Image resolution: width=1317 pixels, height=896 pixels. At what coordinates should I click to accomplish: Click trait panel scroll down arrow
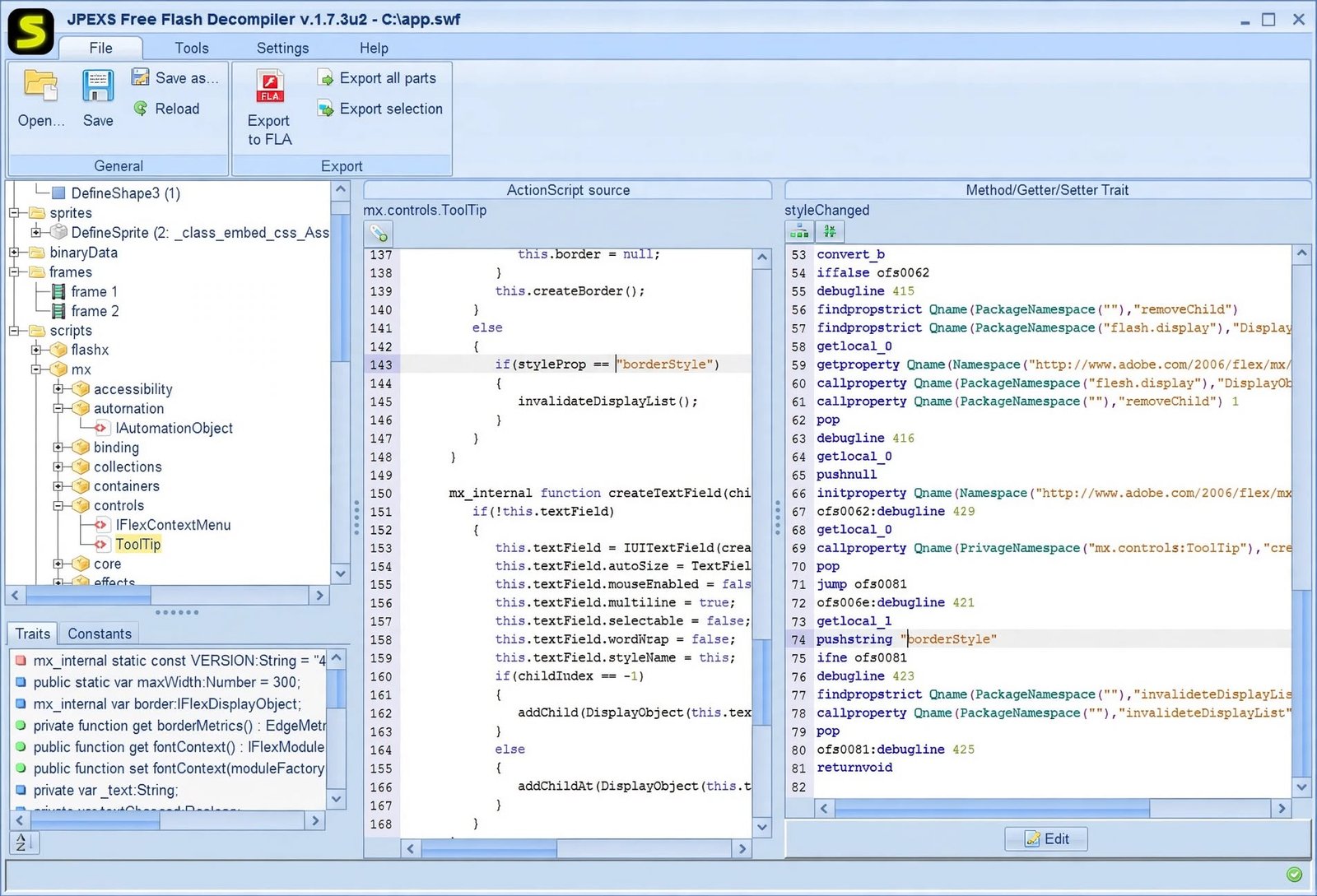(x=1301, y=787)
